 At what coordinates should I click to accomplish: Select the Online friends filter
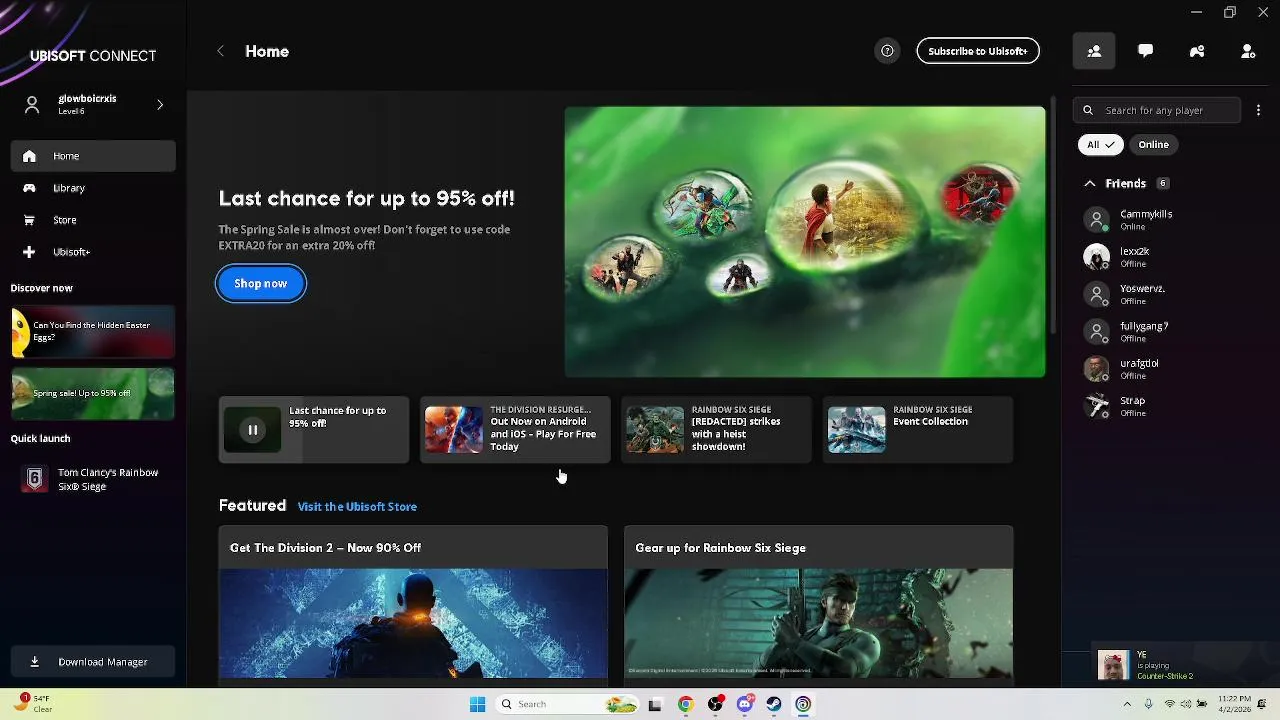tap(1153, 144)
